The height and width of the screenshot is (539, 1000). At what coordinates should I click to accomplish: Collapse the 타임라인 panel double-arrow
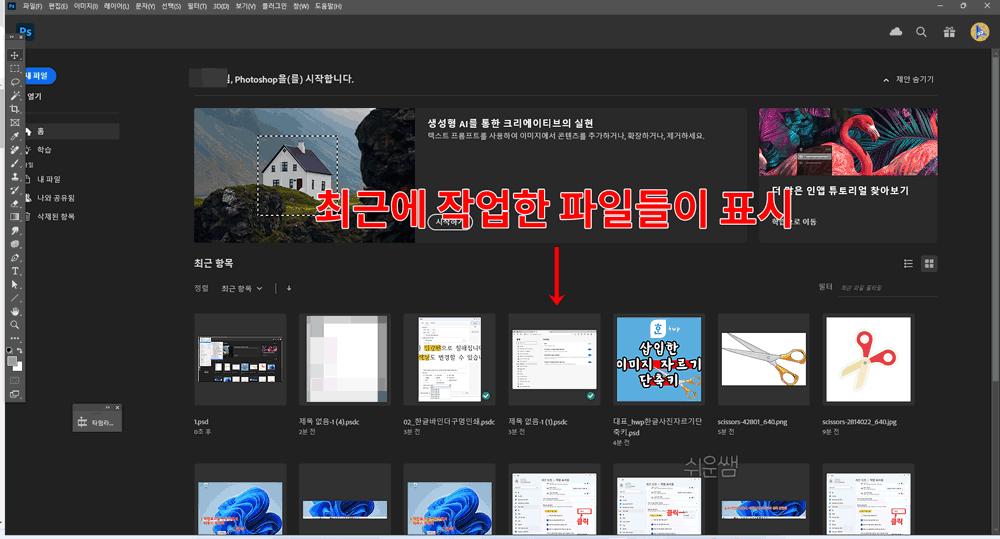tap(108, 408)
